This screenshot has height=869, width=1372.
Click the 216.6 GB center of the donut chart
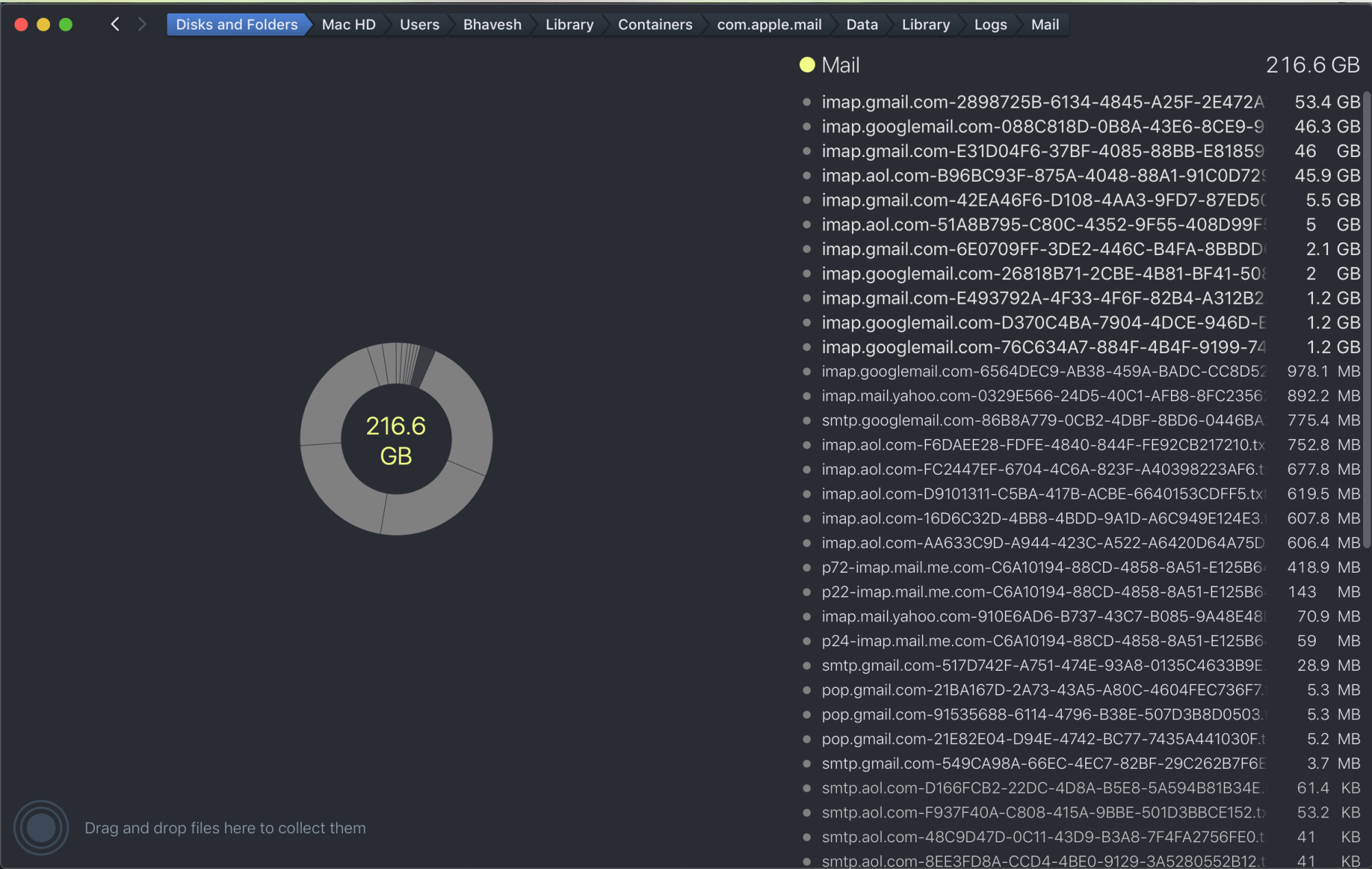396,440
